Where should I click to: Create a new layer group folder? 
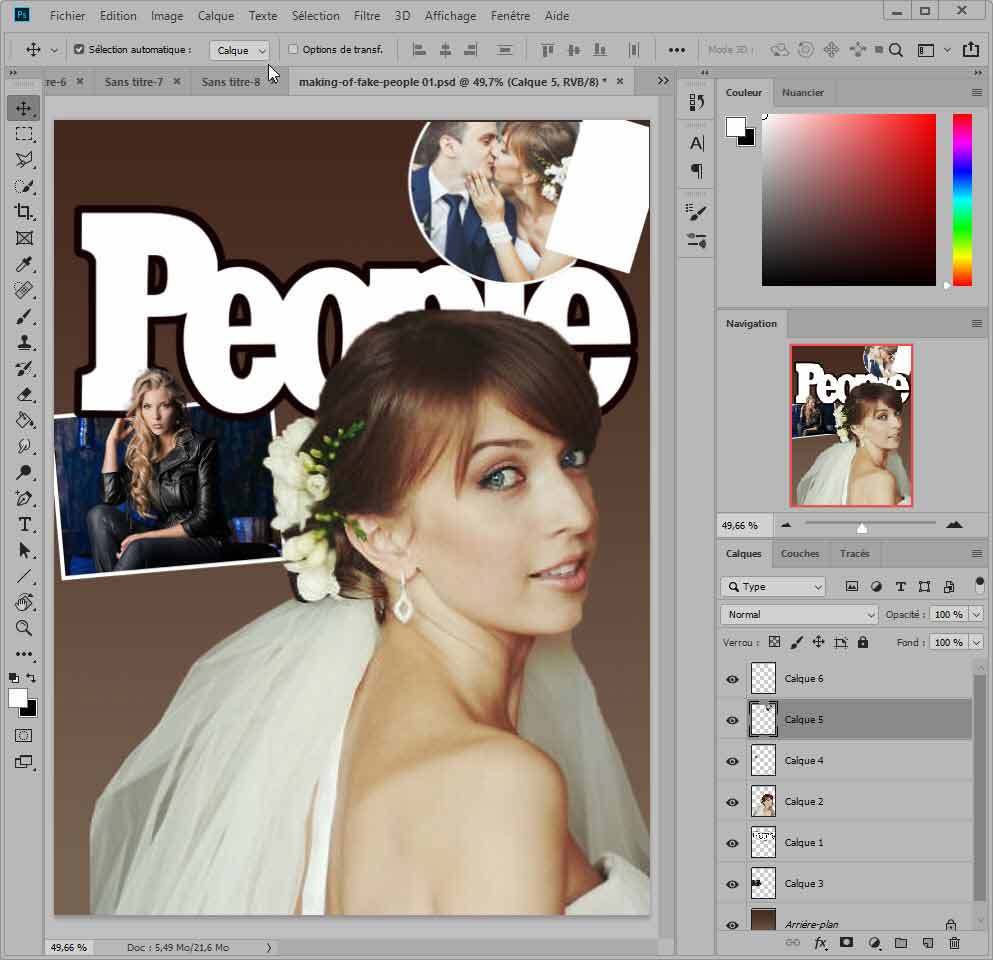pyautogui.click(x=901, y=943)
